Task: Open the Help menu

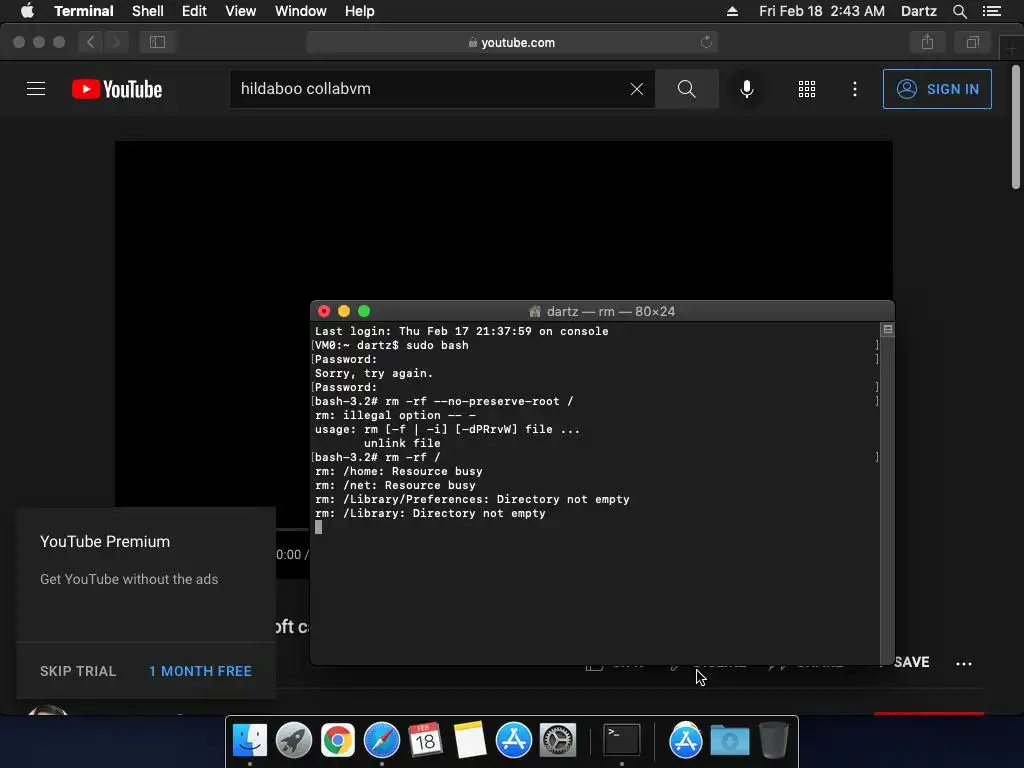Action: tap(359, 11)
